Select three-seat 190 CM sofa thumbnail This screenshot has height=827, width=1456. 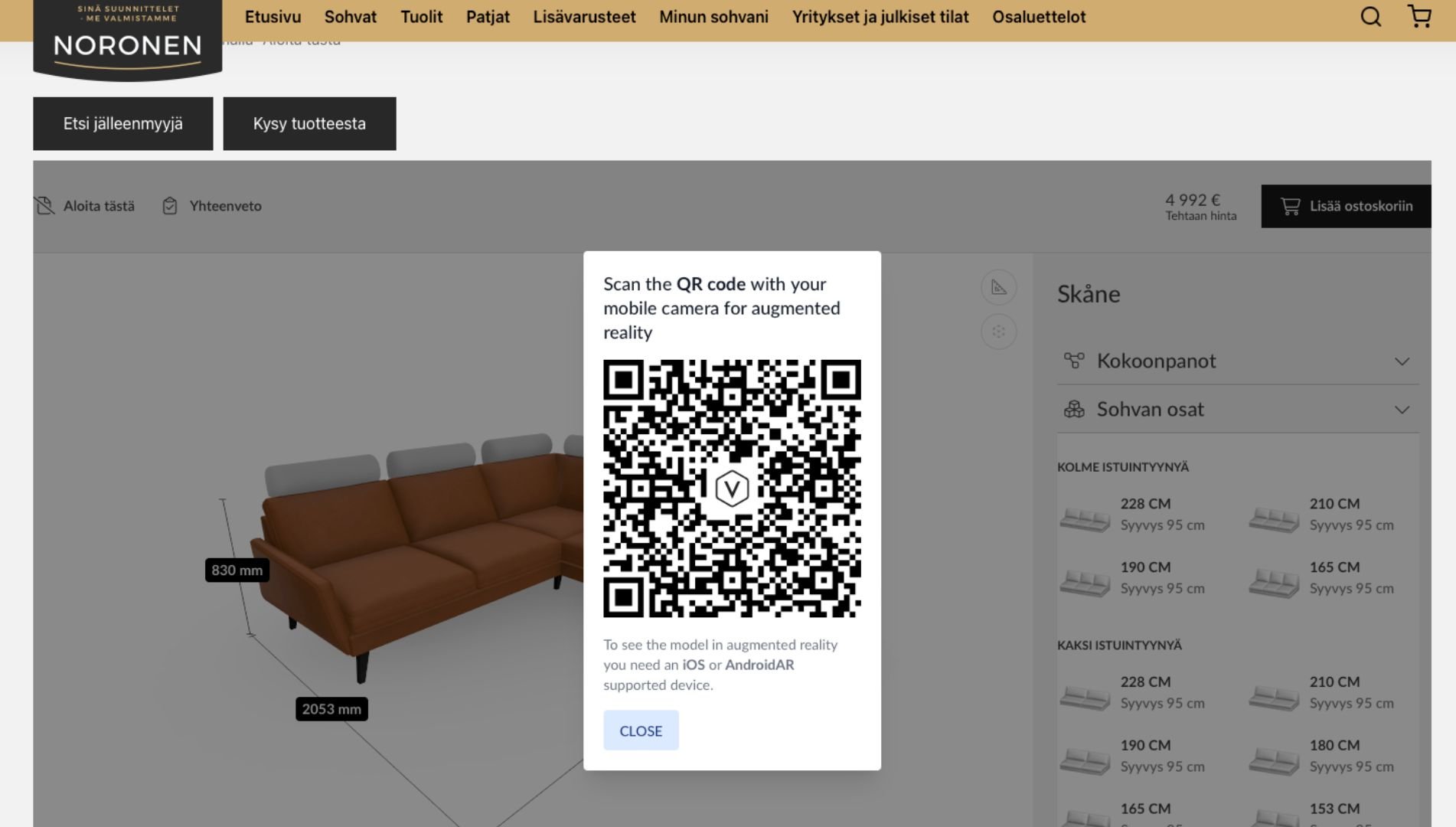coord(1085,583)
